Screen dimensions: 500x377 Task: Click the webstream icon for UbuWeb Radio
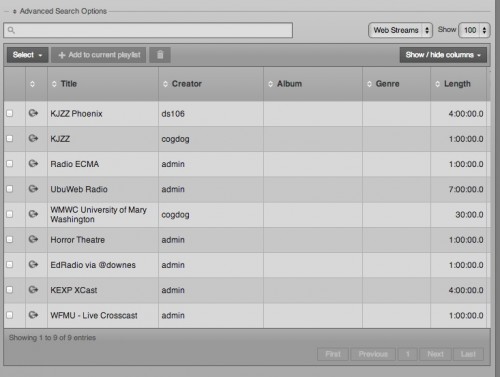coord(33,189)
